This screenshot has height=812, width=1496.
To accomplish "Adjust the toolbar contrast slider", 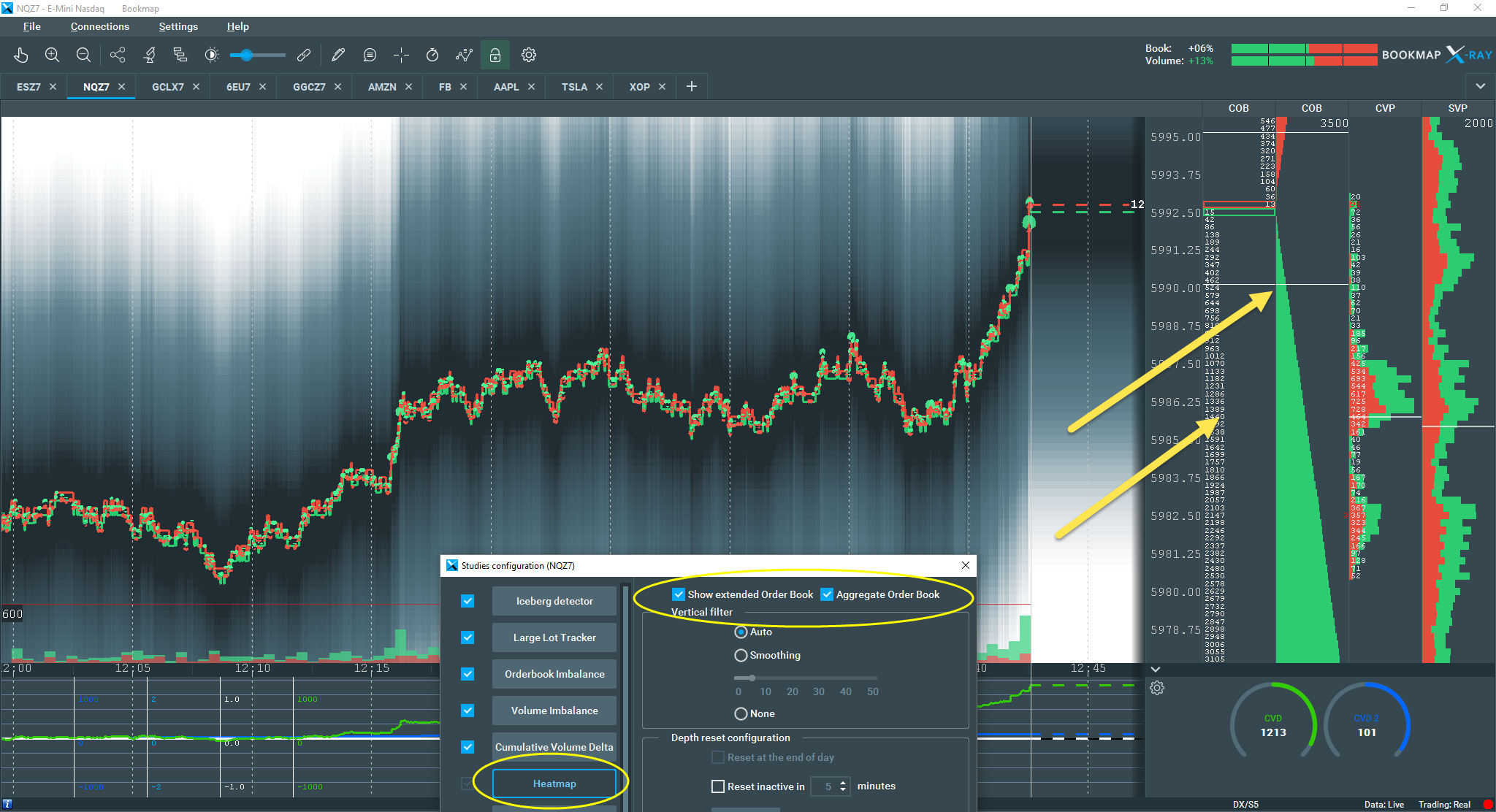I will coord(257,55).
